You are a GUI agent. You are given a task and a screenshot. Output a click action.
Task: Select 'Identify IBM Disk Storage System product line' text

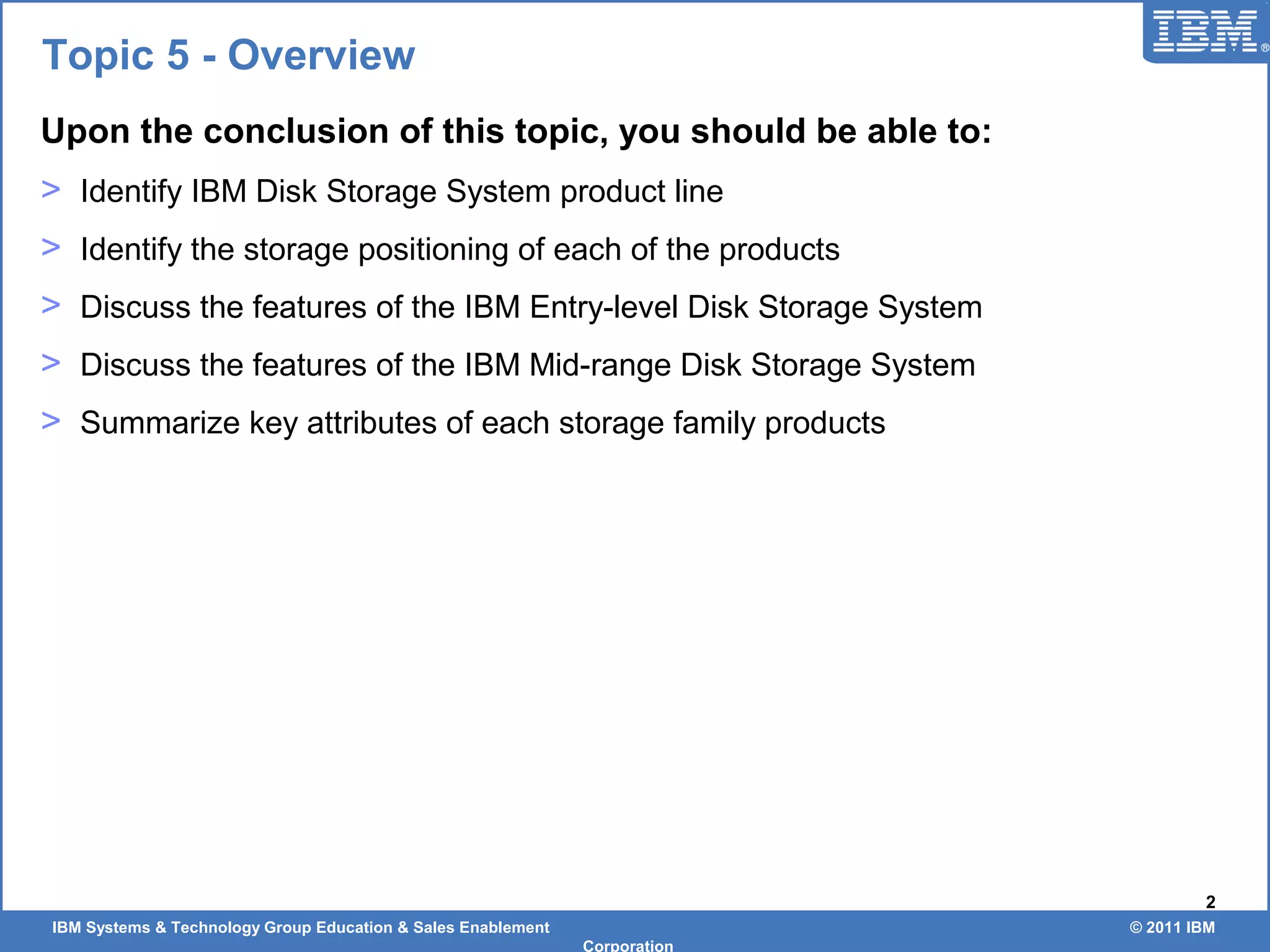coord(402,191)
